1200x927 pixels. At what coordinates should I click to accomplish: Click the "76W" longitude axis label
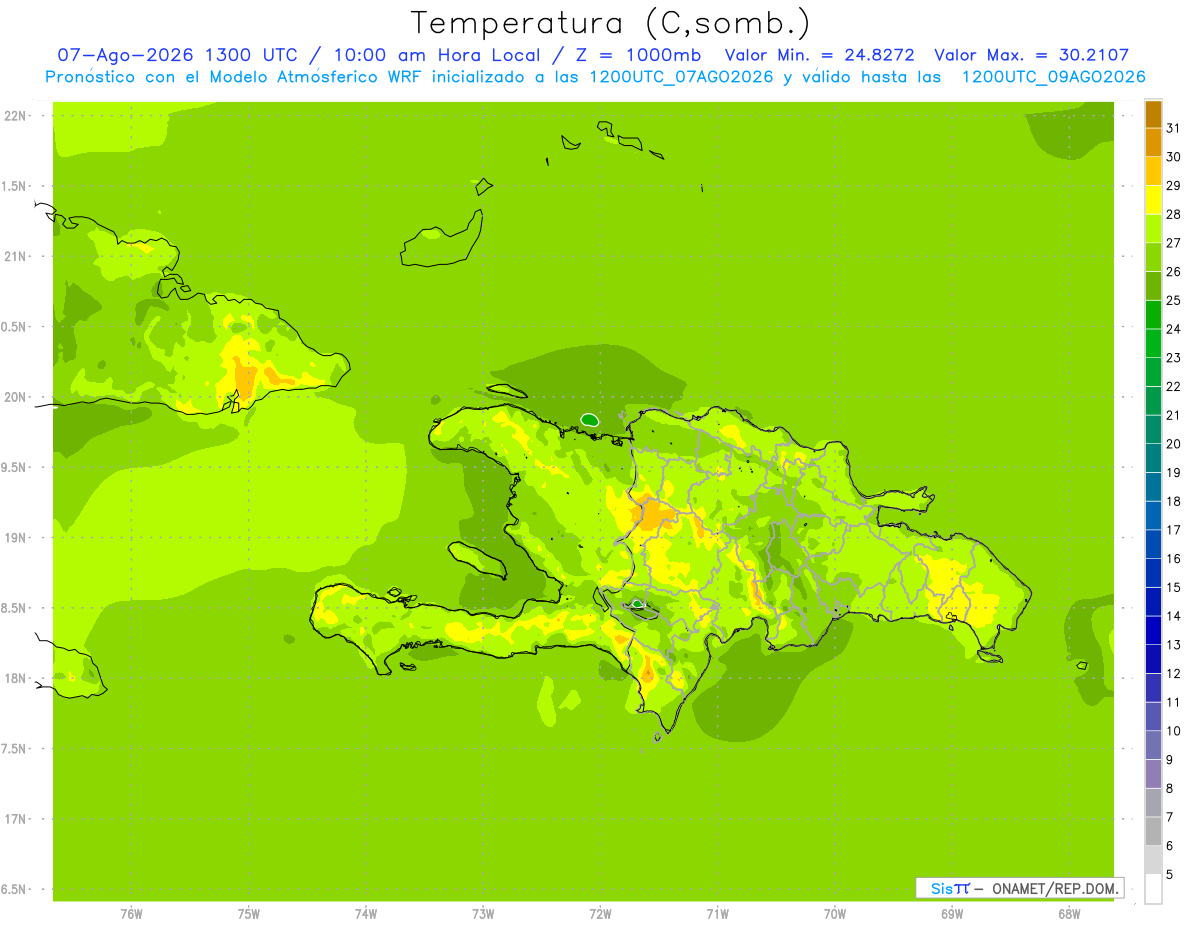coord(131,914)
